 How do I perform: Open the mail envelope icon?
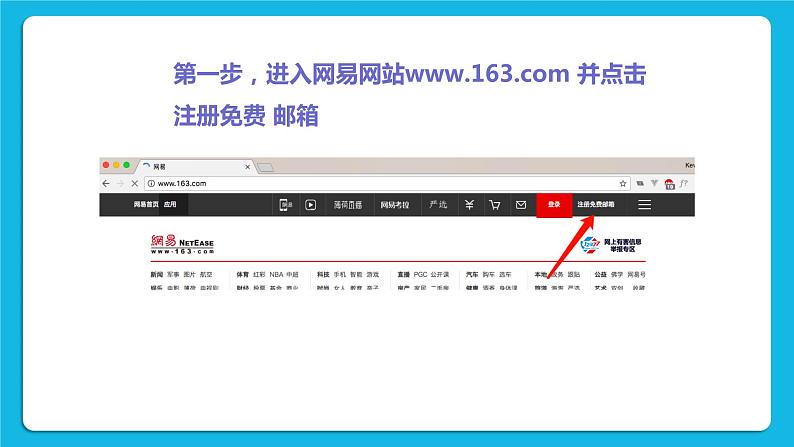[521, 205]
